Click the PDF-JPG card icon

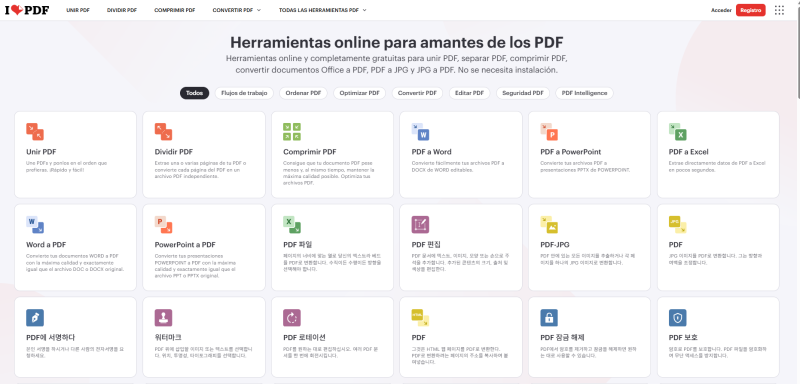[549, 224]
